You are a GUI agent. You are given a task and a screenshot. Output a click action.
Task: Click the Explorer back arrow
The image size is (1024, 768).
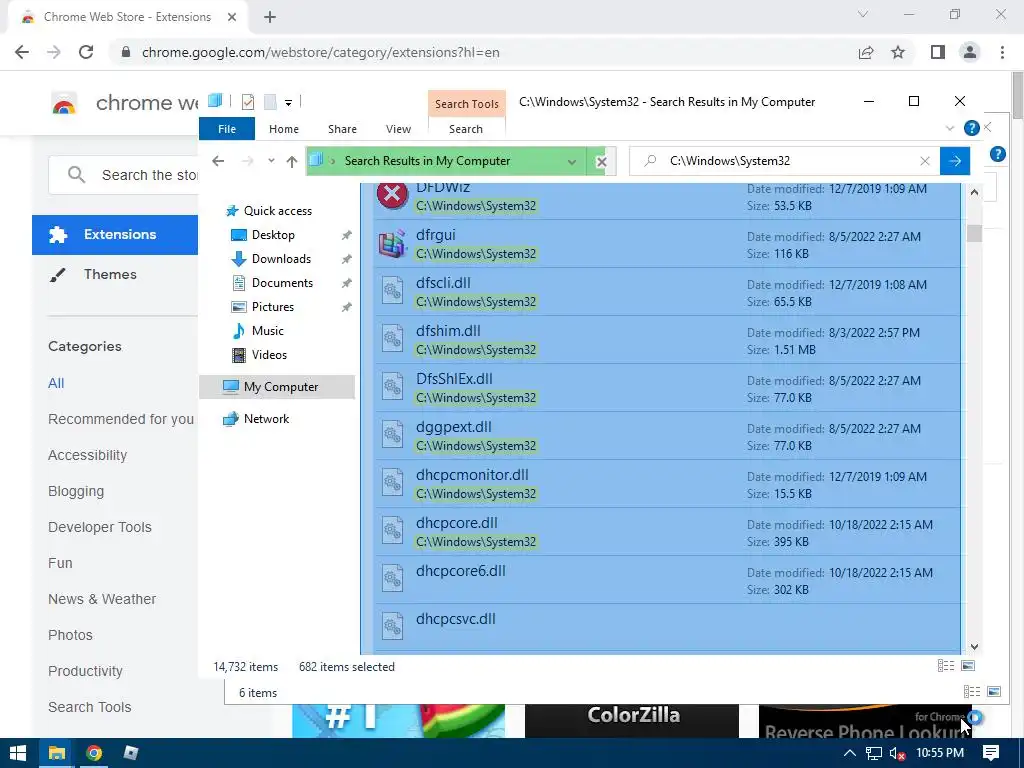coord(218,161)
